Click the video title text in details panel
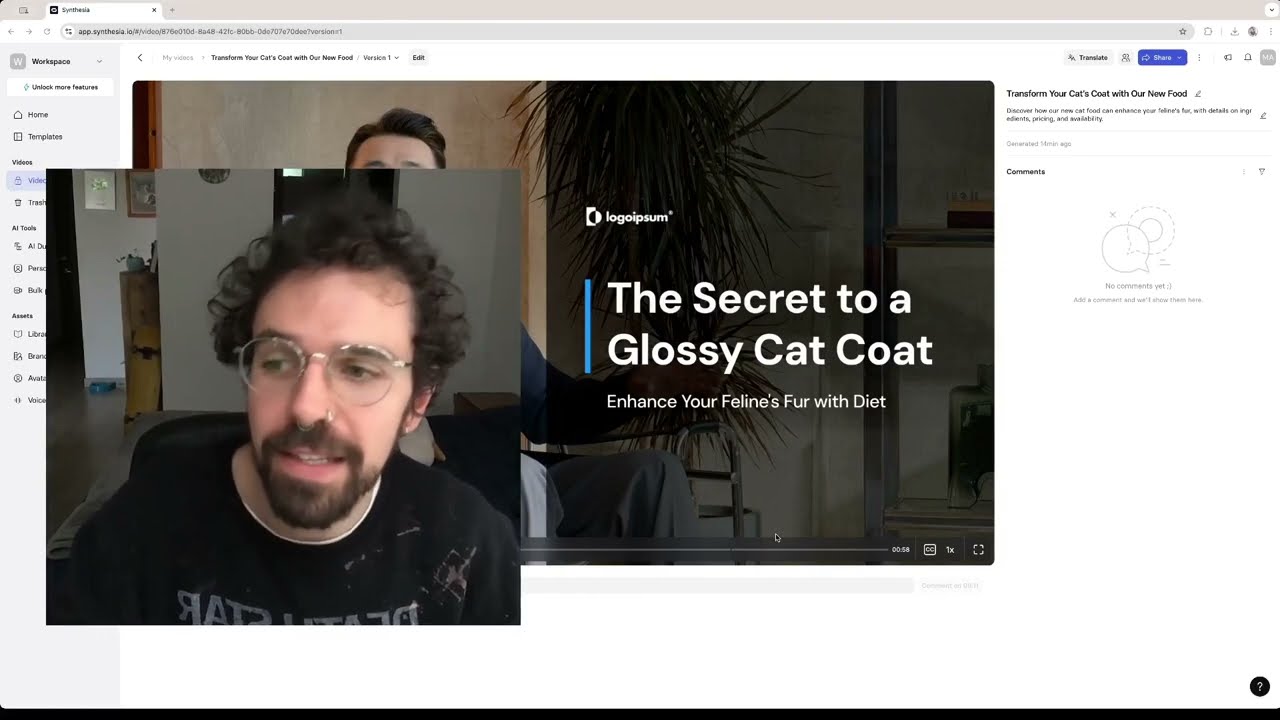The width and height of the screenshot is (1280, 720). 1096,94
